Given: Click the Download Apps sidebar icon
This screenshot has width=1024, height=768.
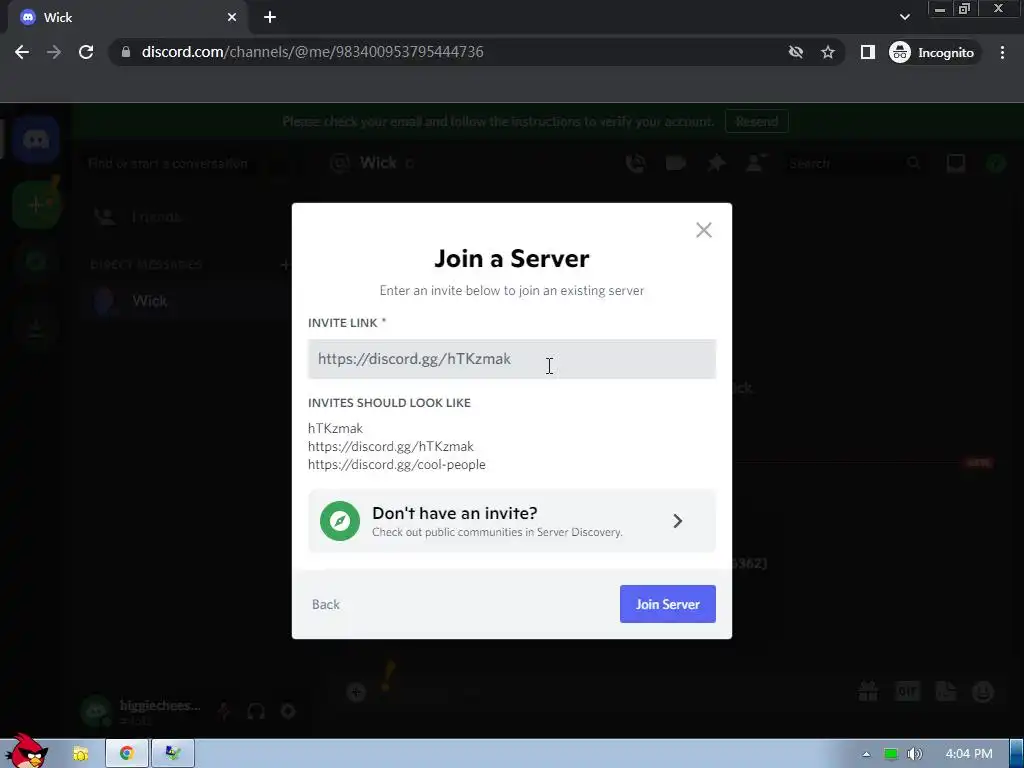Looking at the screenshot, I should pos(36,330).
